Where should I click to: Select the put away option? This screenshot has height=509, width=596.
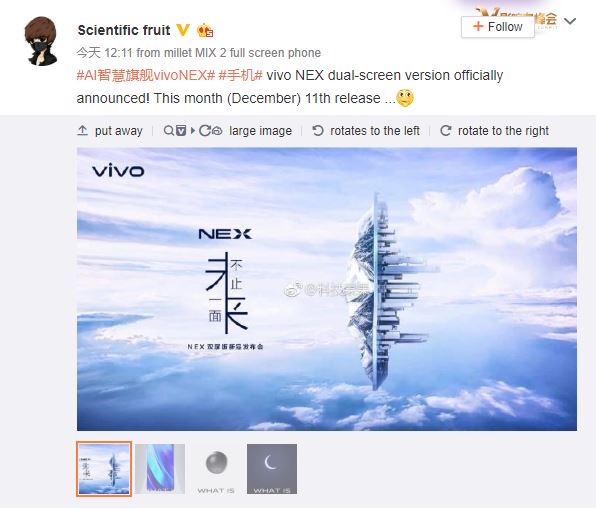pyautogui.click(x=119, y=131)
